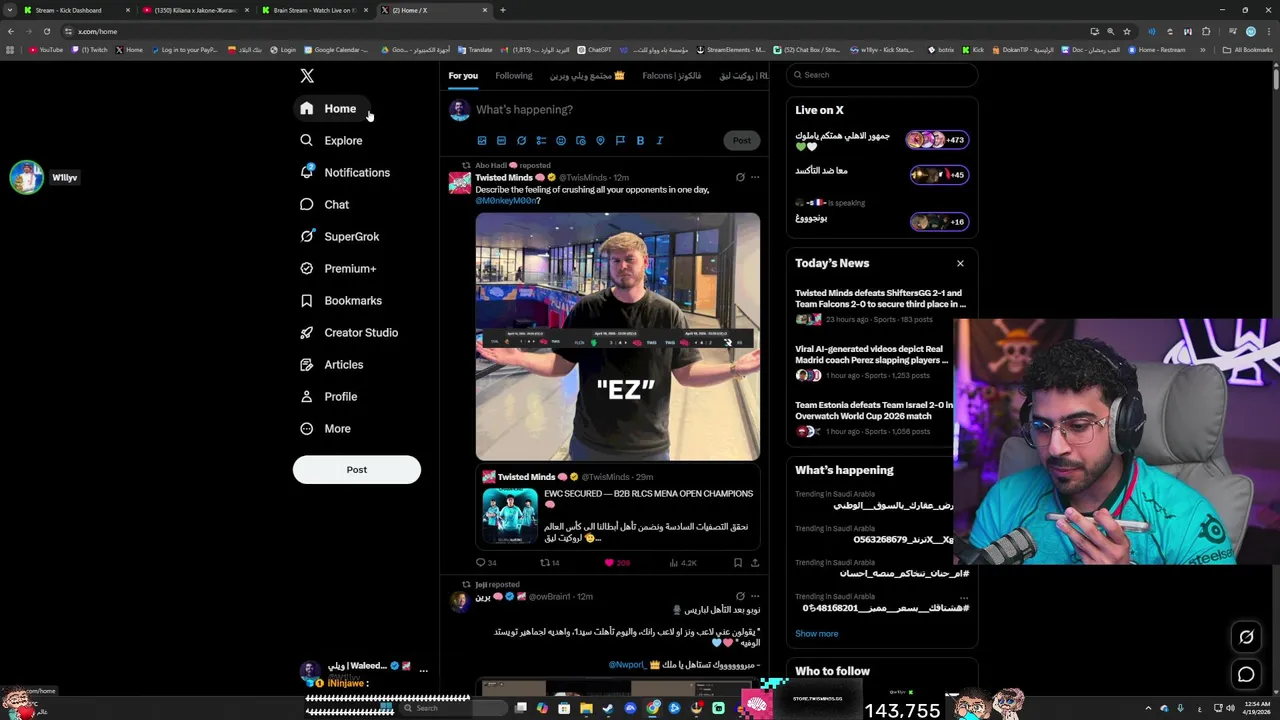Add a poll with the poll icon

(x=541, y=141)
